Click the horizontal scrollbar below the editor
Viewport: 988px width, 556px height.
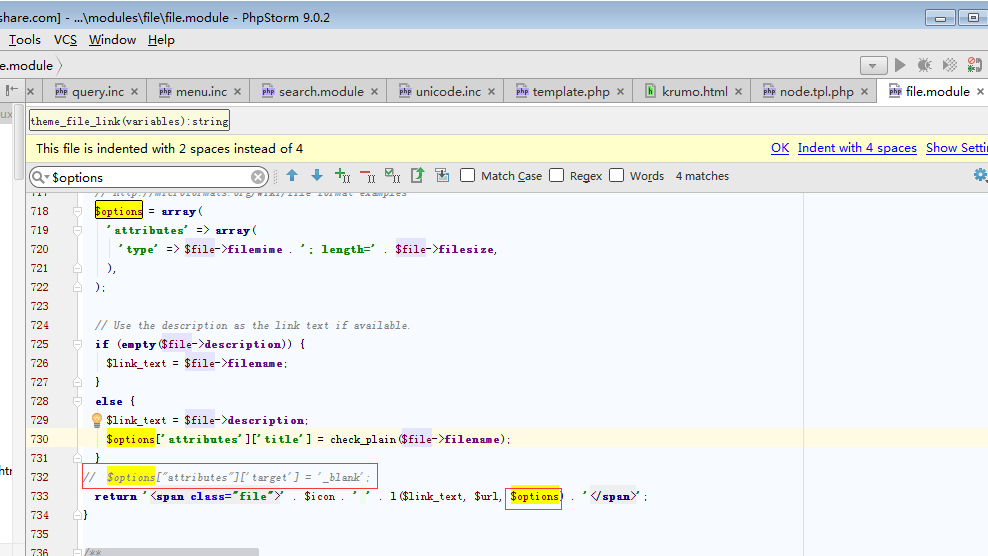pos(170,552)
